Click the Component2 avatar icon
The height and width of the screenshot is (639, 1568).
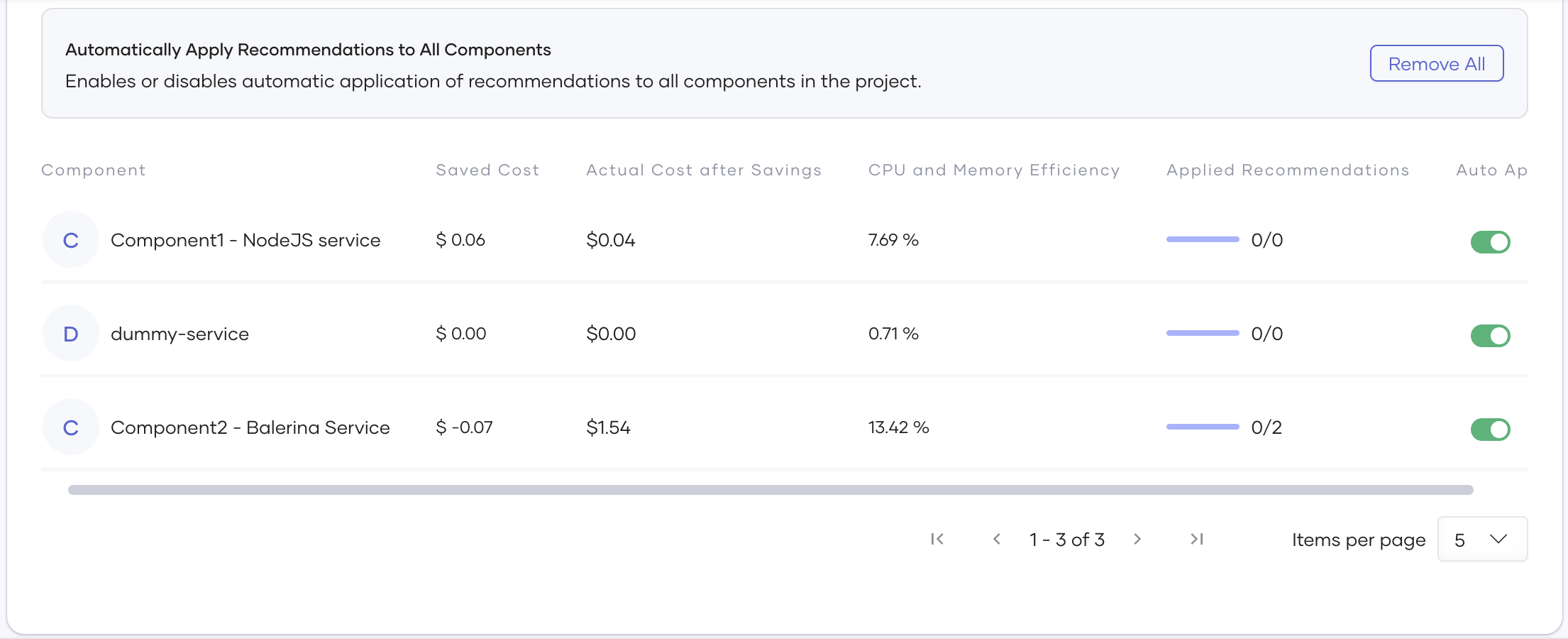coord(70,427)
